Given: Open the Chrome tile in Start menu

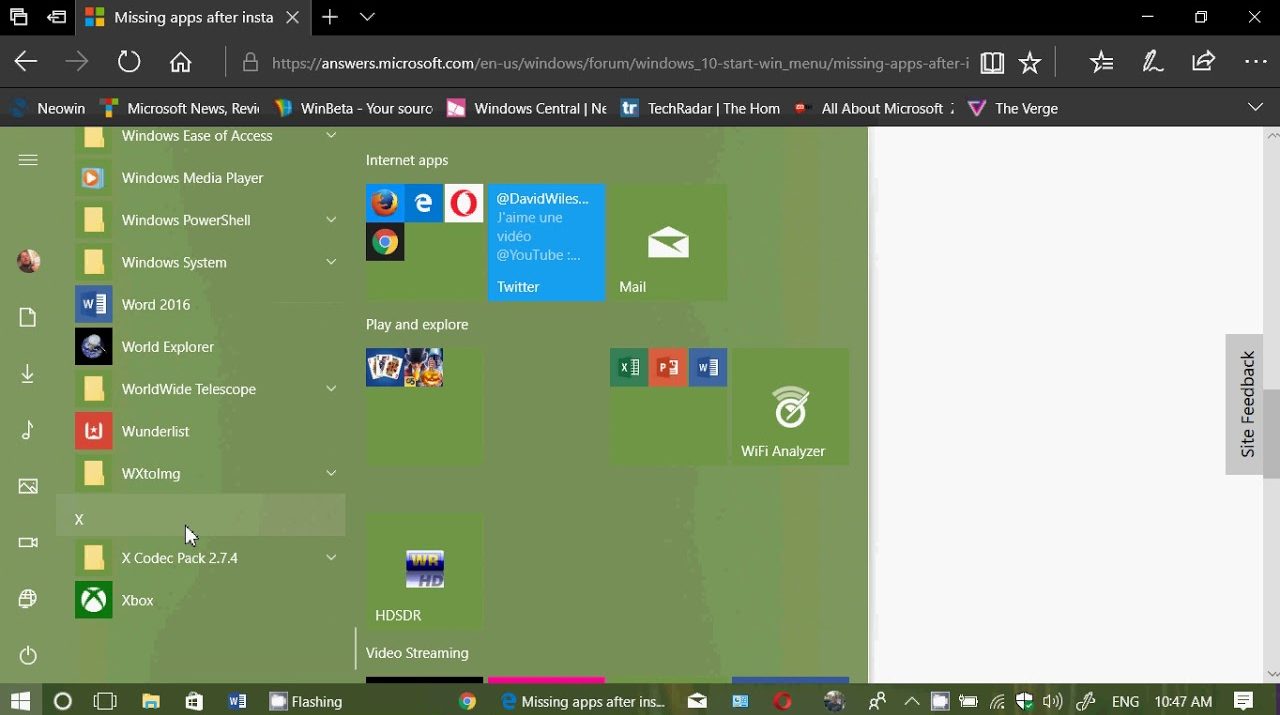Looking at the screenshot, I should 385,242.
